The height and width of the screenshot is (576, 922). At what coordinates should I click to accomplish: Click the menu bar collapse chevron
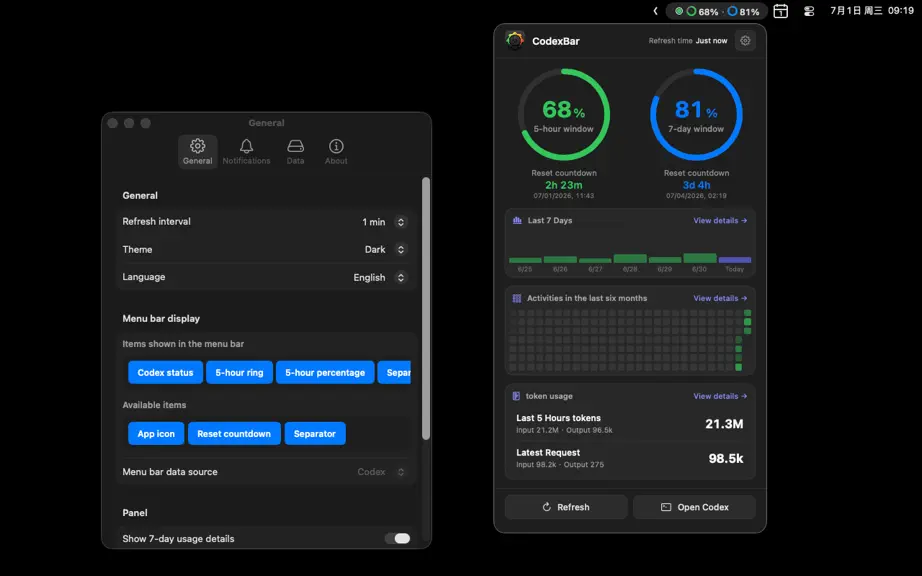656,11
